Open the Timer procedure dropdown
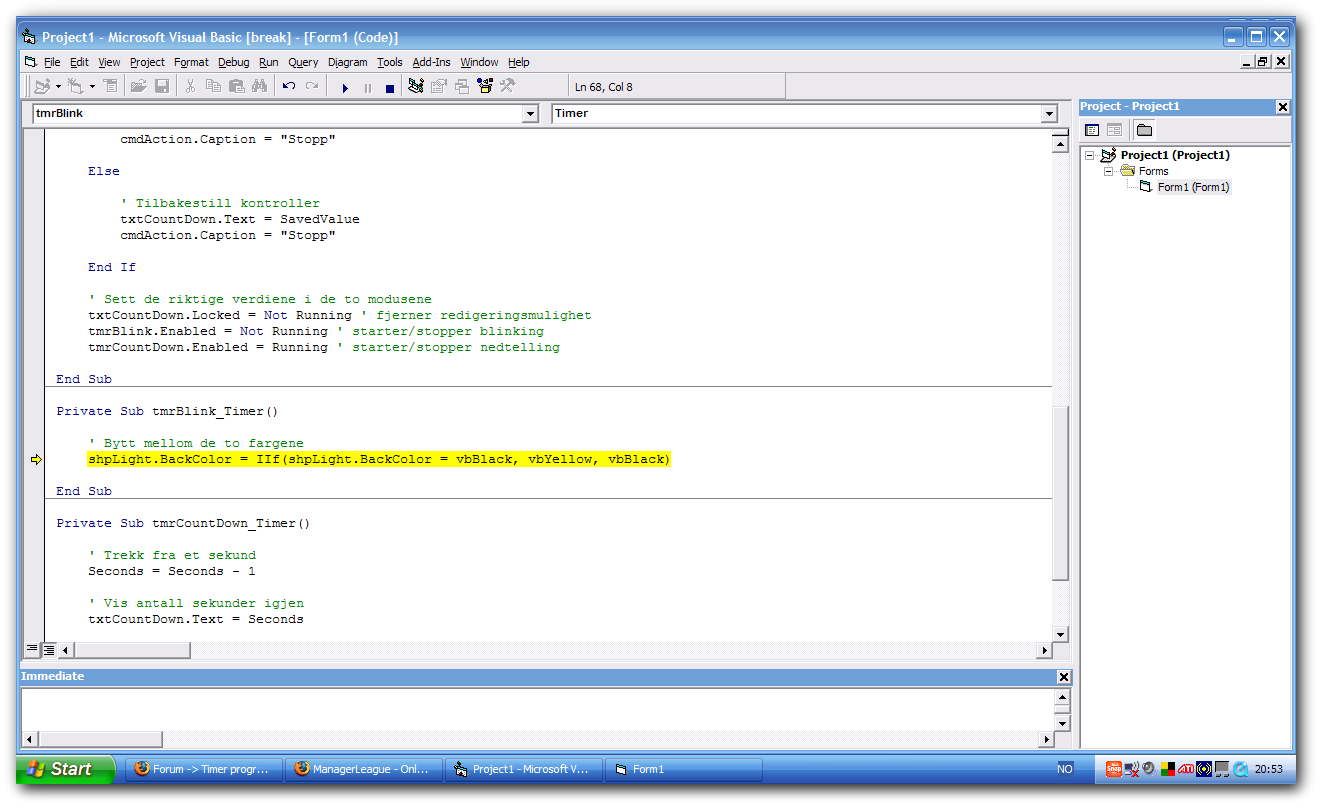 [1049, 114]
